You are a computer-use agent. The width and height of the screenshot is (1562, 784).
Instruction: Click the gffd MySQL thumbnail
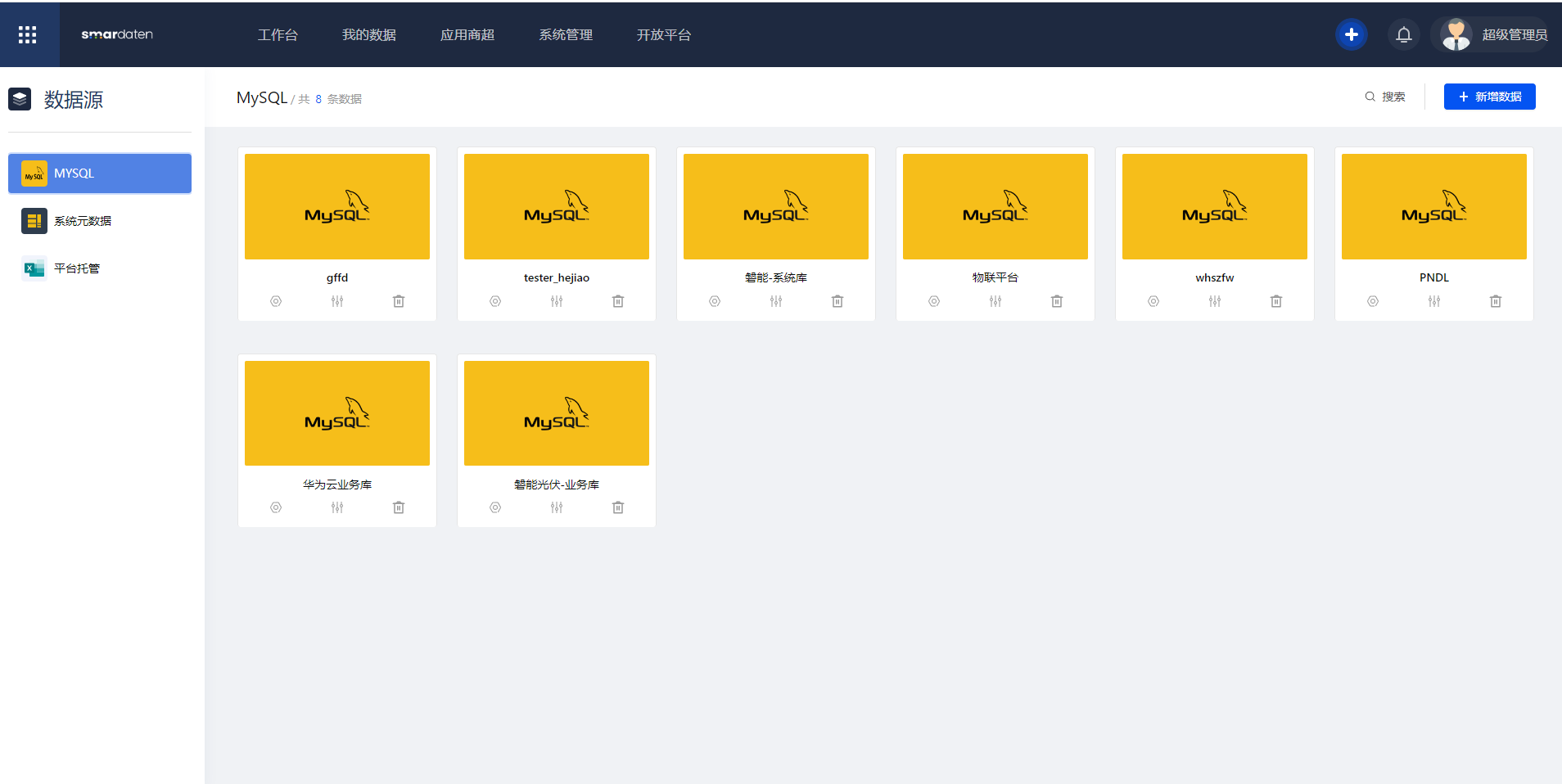[x=337, y=206]
